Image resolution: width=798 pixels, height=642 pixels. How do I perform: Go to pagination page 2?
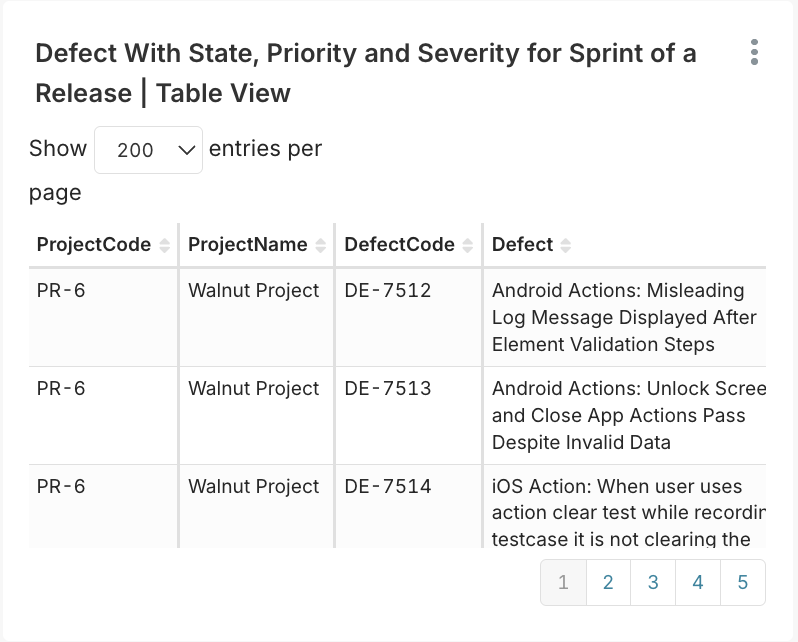tap(608, 582)
